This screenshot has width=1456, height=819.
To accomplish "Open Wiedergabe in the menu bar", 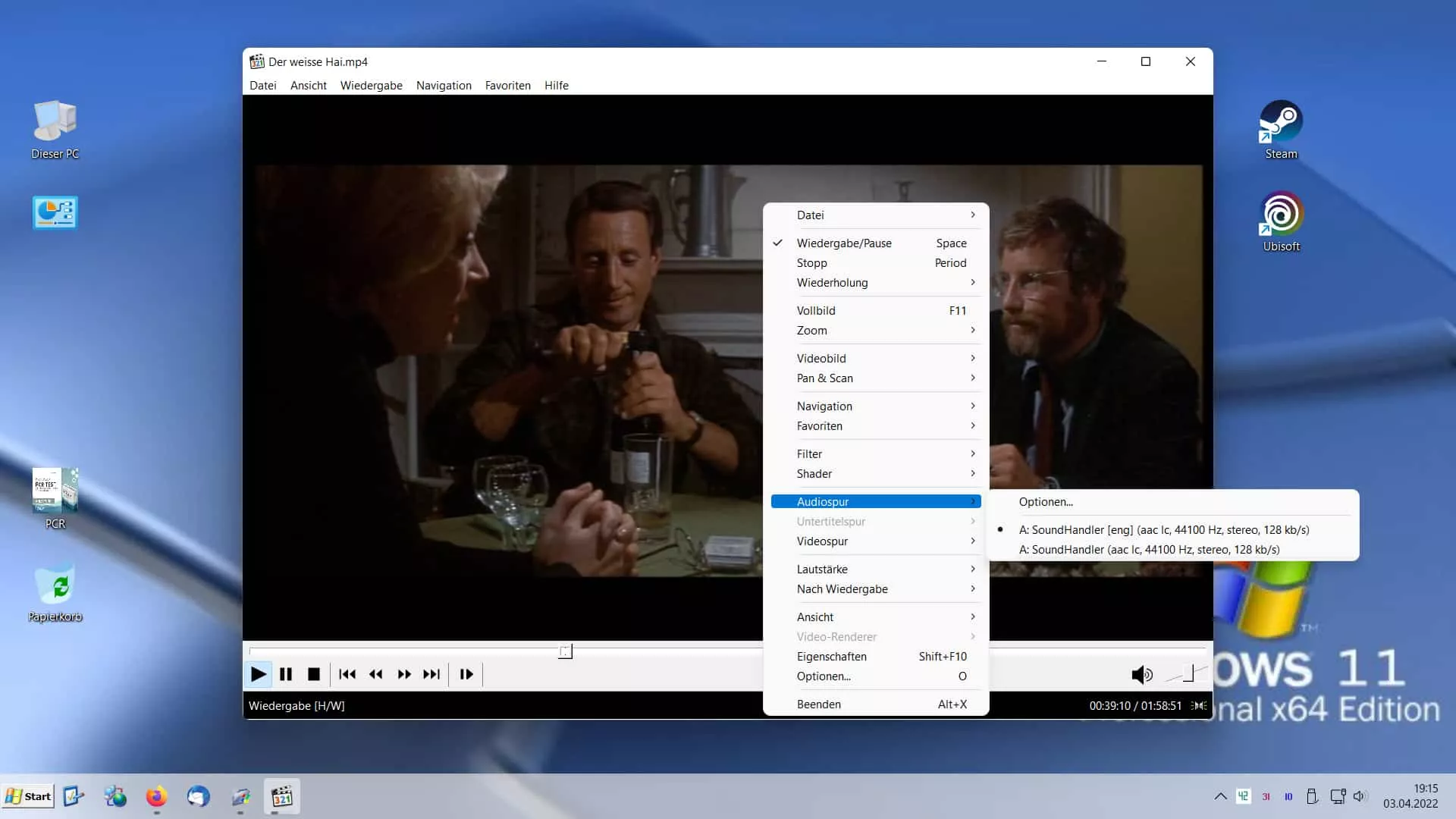I will [x=371, y=86].
